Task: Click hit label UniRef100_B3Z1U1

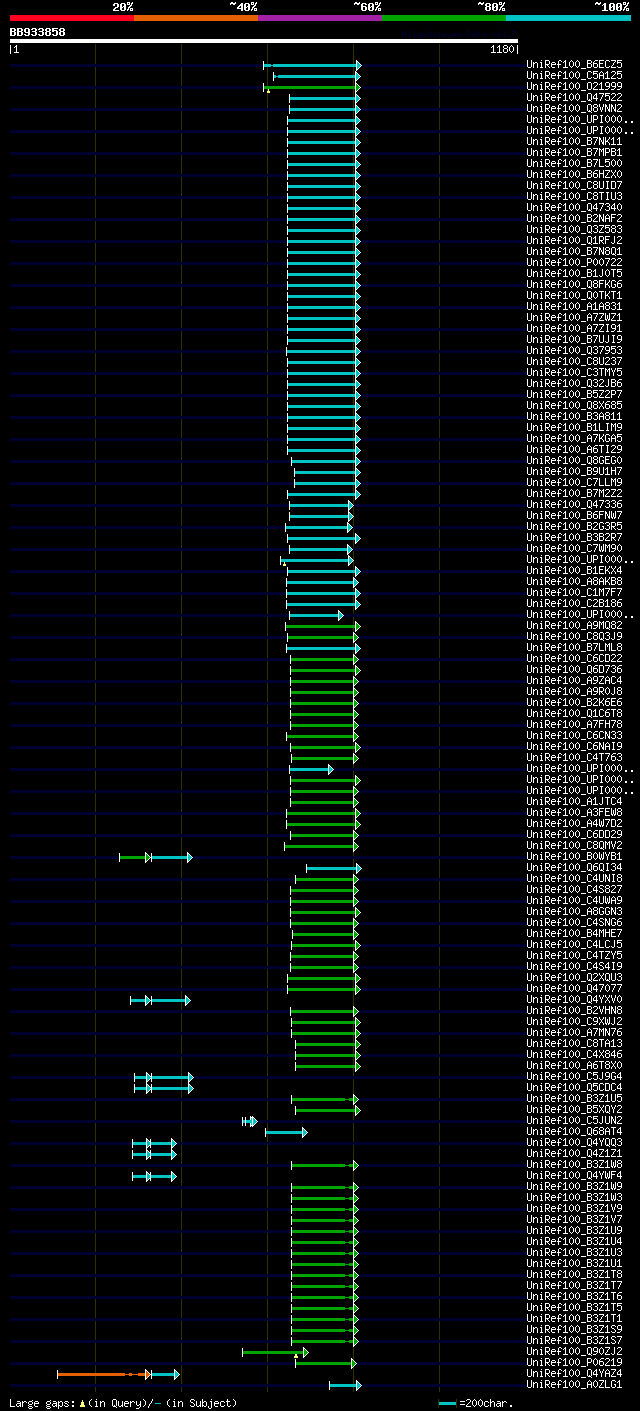Action: pyautogui.click(x=574, y=1263)
